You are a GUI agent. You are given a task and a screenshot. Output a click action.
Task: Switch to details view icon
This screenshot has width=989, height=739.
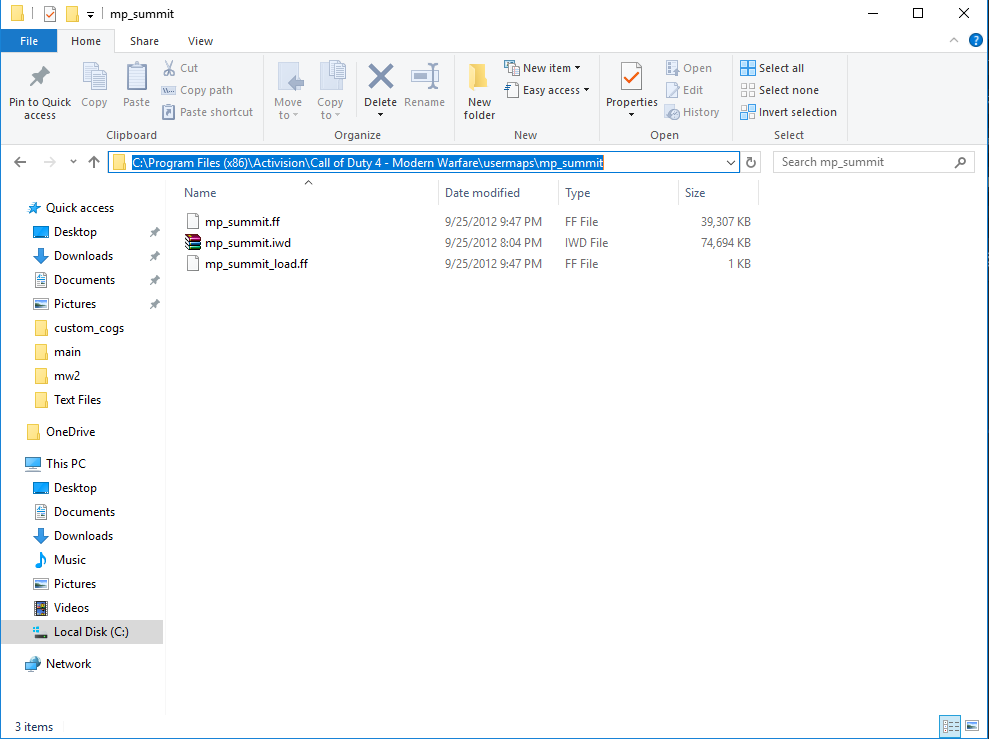pyautogui.click(x=950, y=726)
